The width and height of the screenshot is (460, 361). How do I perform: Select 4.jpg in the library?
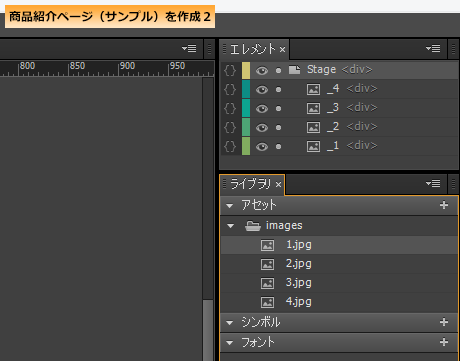click(x=339, y=302)
